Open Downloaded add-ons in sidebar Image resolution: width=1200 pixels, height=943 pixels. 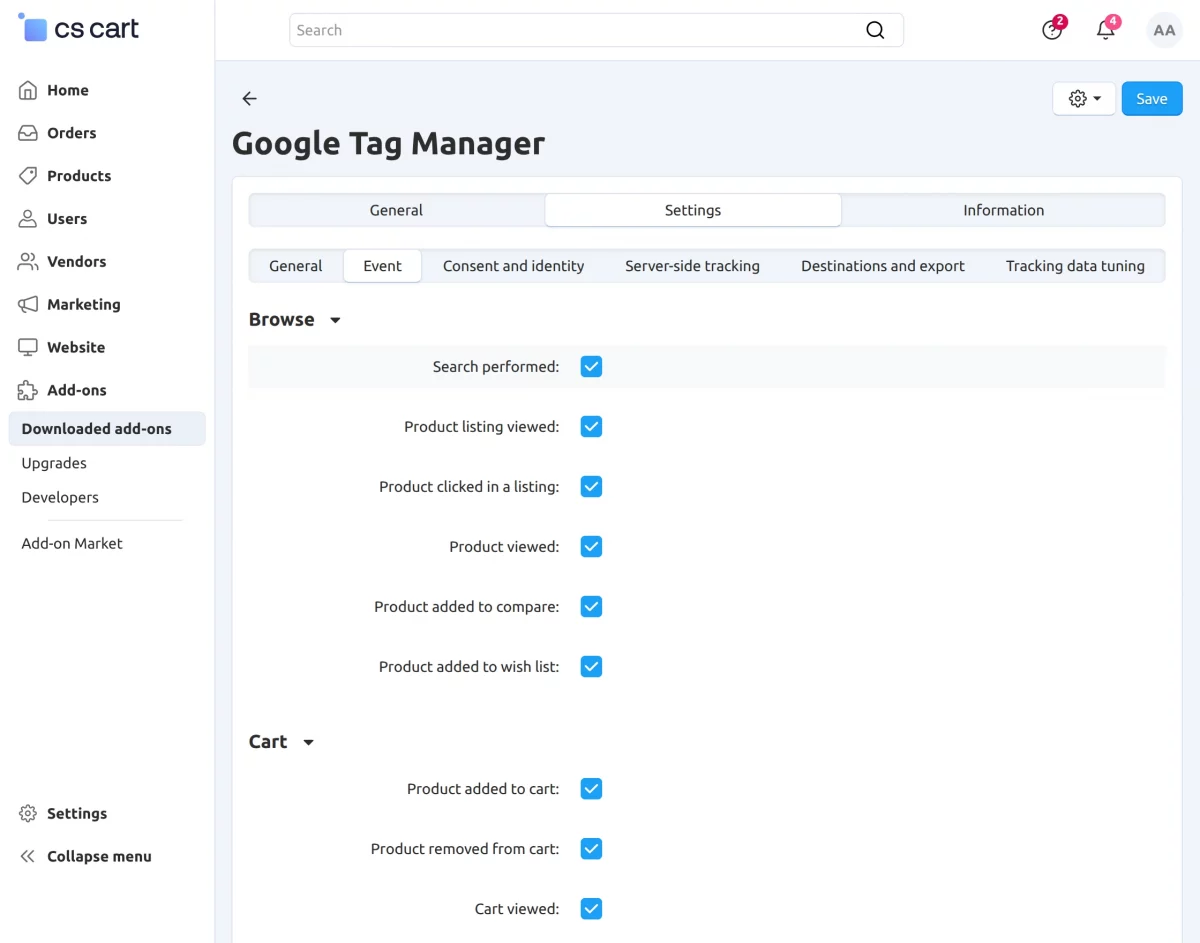pos(107,429)
